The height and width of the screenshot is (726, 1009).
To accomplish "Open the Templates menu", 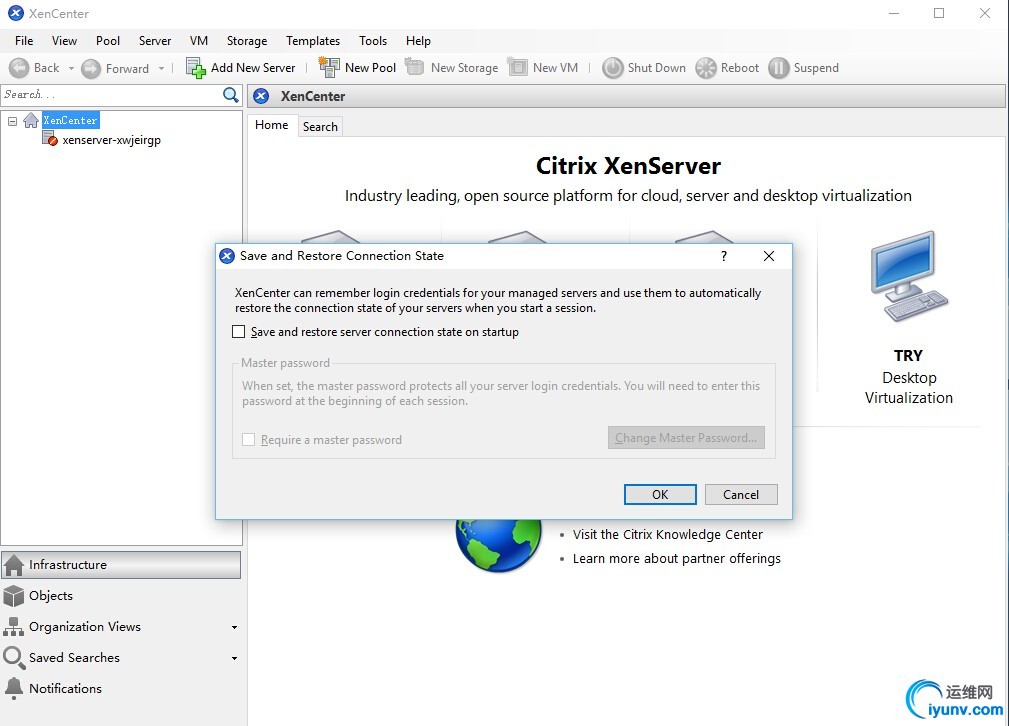I will click(x=313, y=41).
